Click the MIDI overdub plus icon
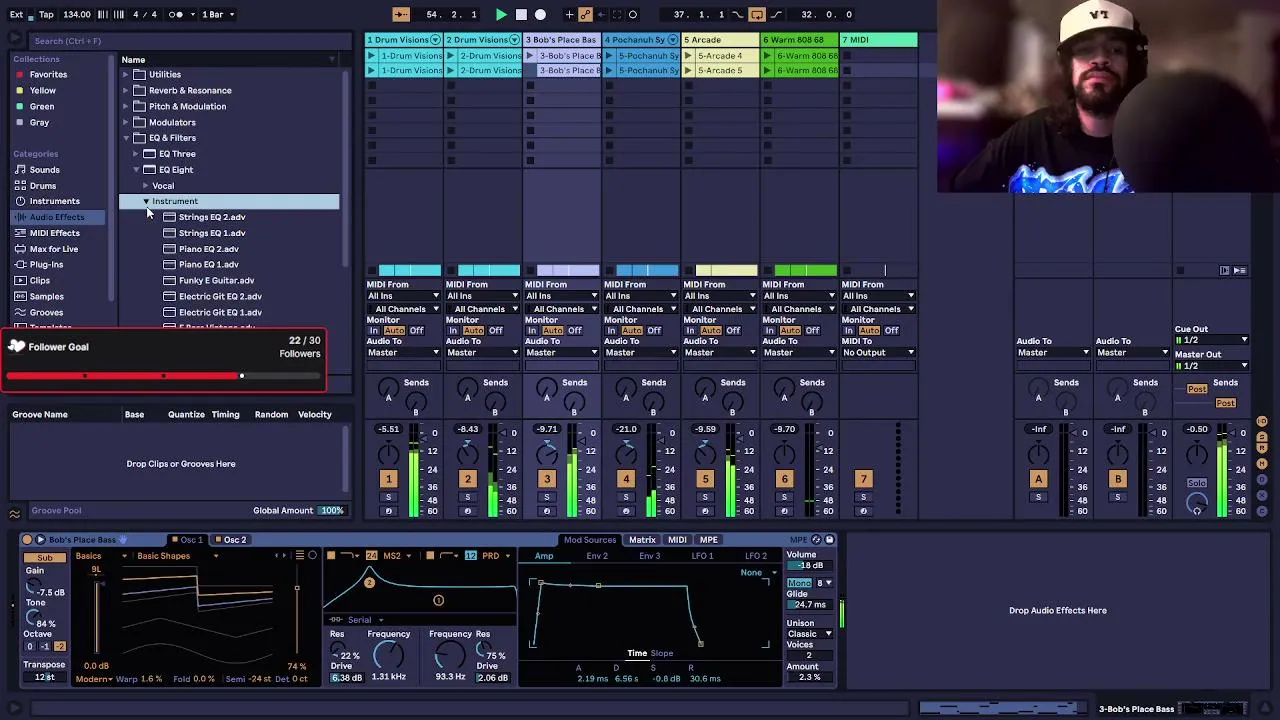Image resolution: width=1280 pixels, height=720 pixels. point(569,14)
